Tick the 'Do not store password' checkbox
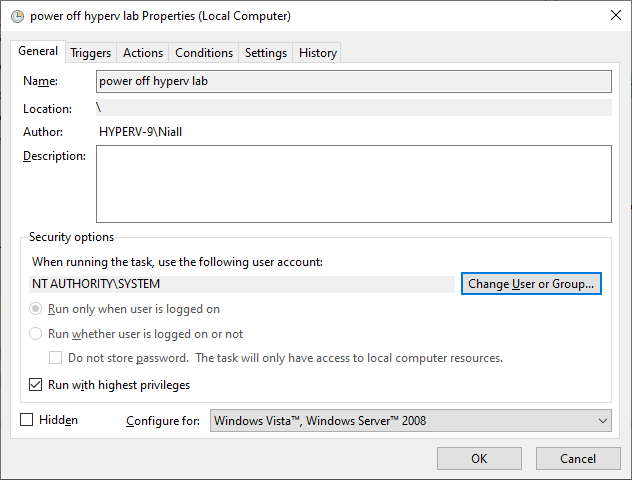The image size is (632, 480). tap(55, 357)
